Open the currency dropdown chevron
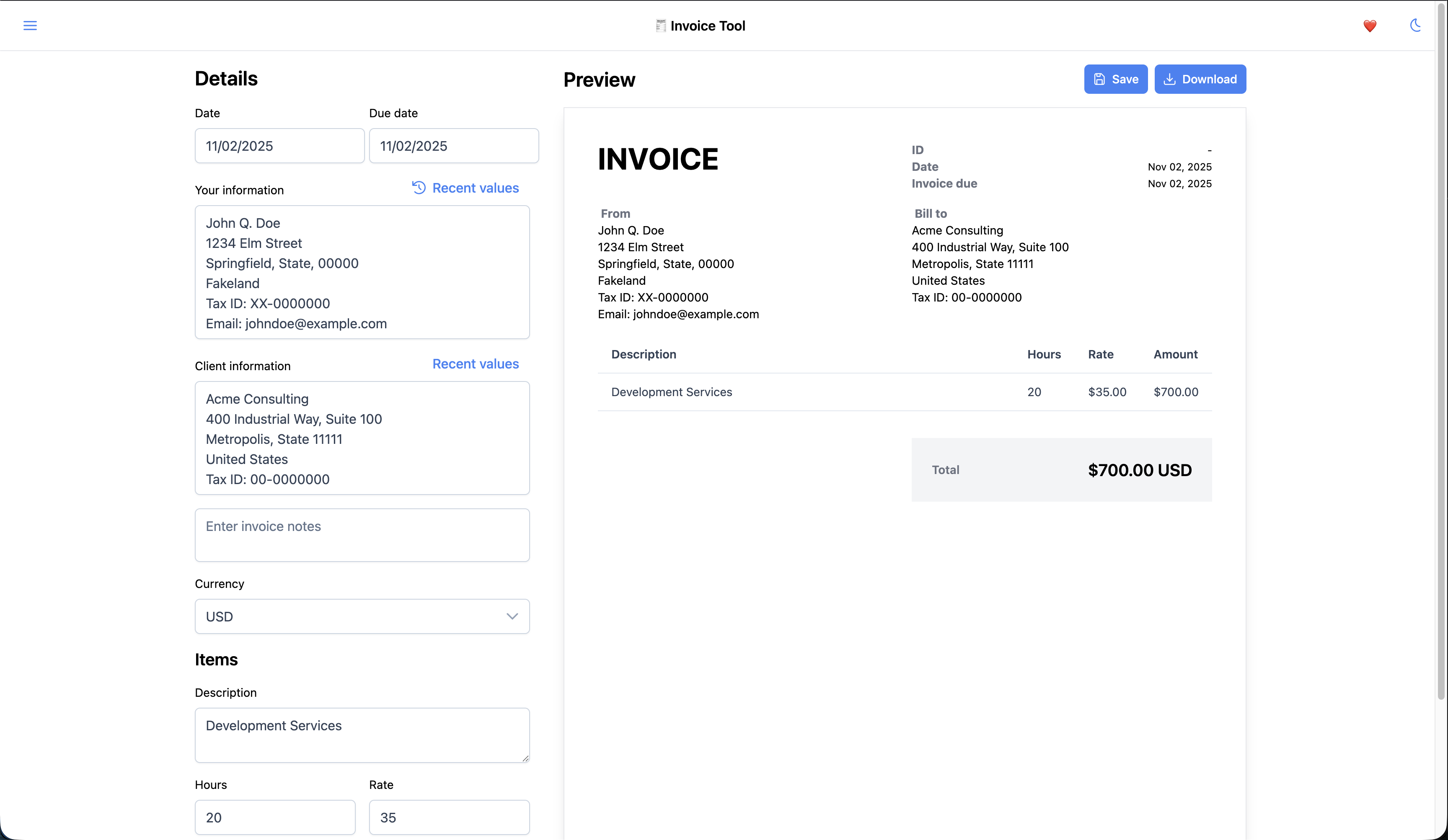Screen dimensions: 1448x840 pyautogui.click(x=512, y=616)
